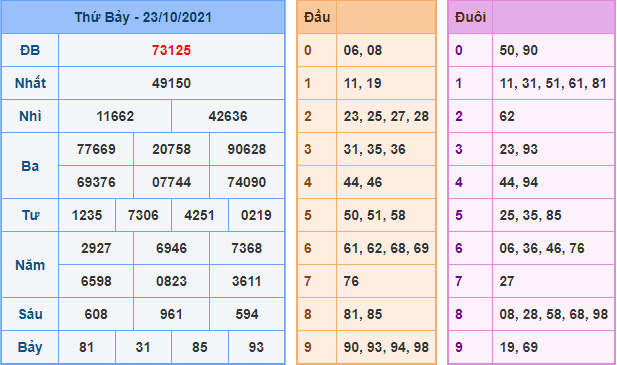The image size is (617, 365).
Task: Click the Sáu row label
Action: click(30, 314)
